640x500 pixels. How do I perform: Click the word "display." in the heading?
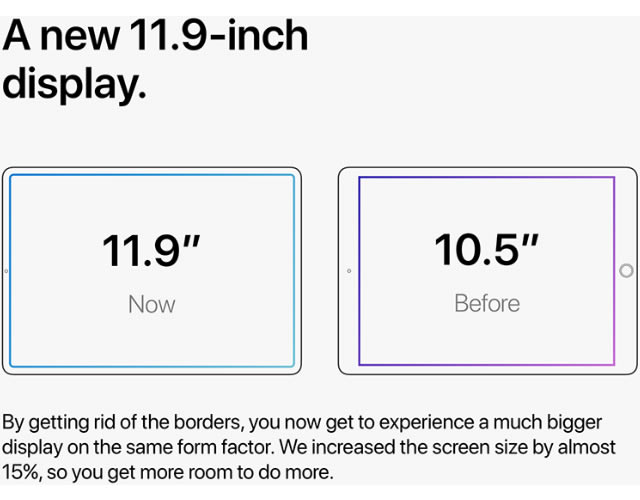click(x=75, y=83)
